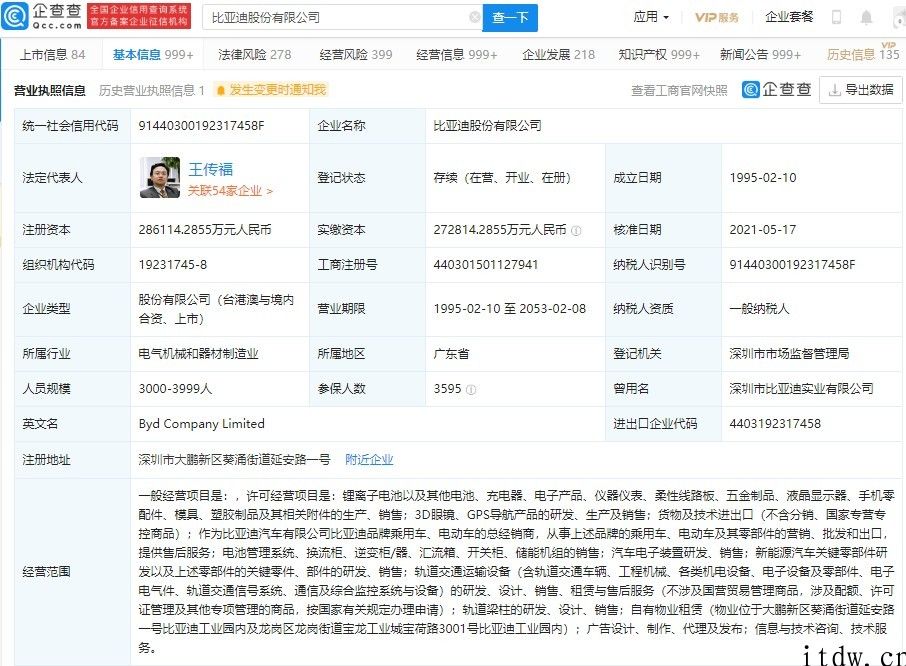Click 曾用名 value 深圳市比亚迪实业有限公司
The width and height of the screenshot is (906, 666).
pyautogui.click(x=801, y=389)
